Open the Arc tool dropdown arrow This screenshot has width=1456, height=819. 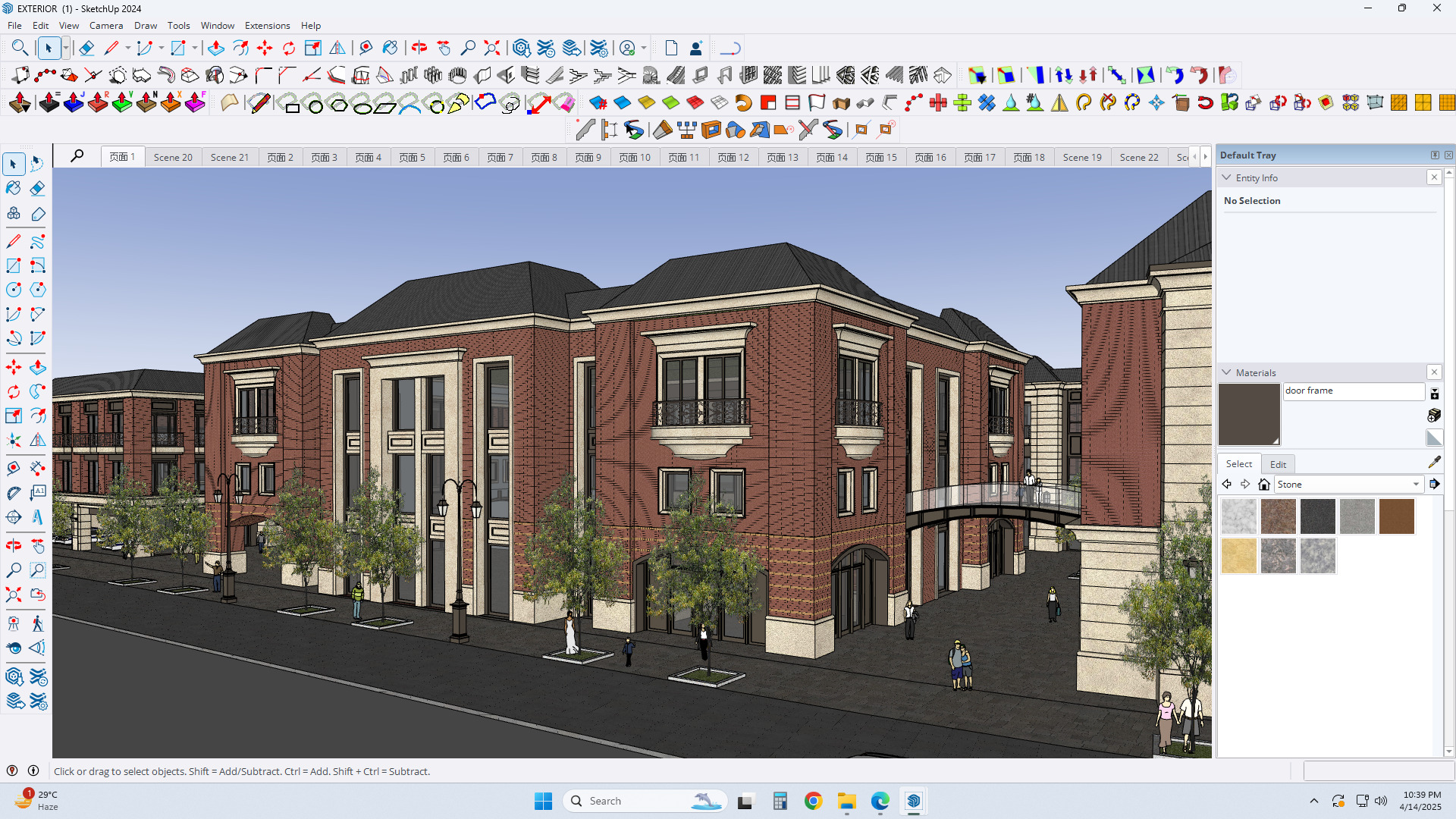(x=161, y=49)
